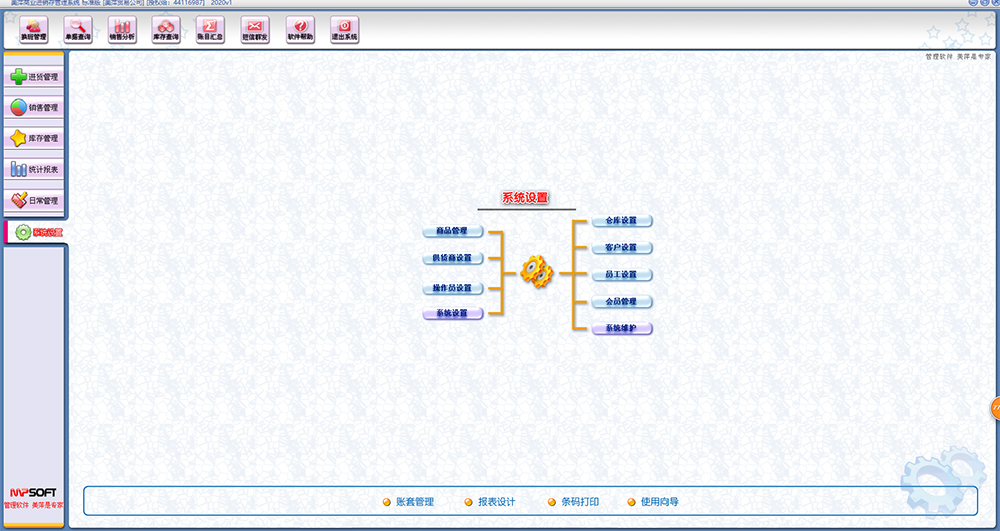This screenshot has width=1000, height=531.
Task: Click the 商品管理 button
Action: 452,231
